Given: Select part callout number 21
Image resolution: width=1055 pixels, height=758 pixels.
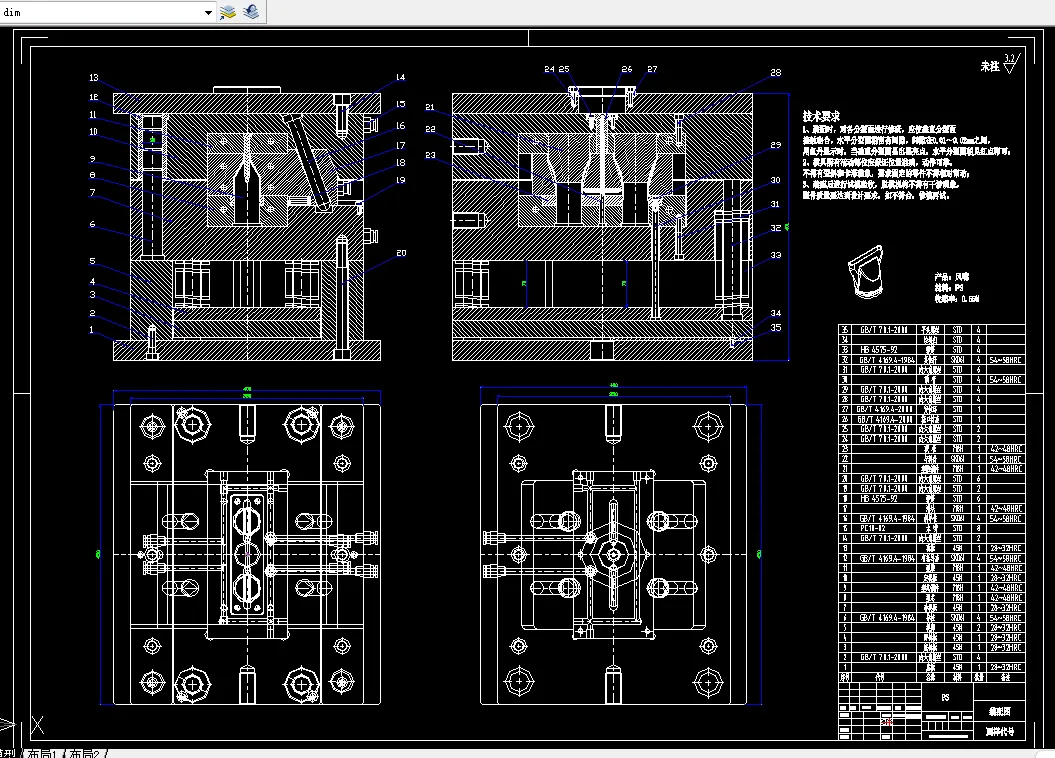Looking at the screenshot, I should tap(430, 107).
